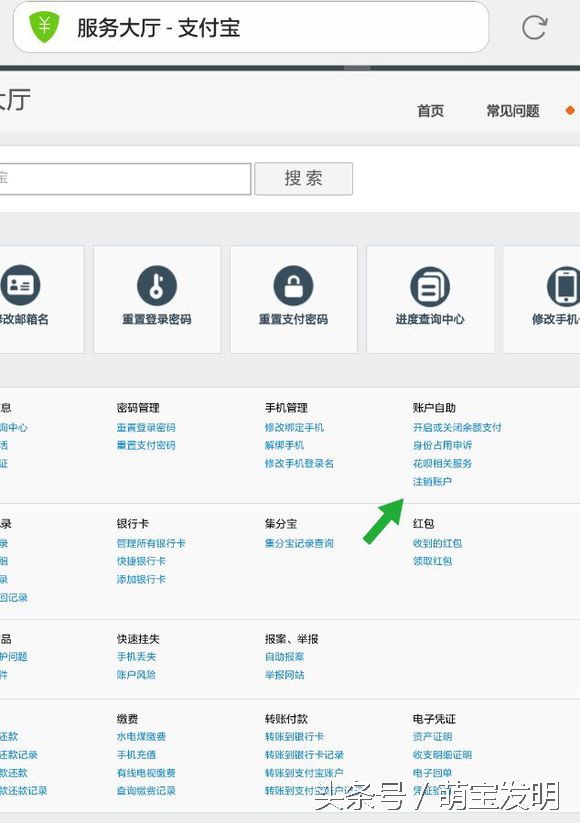Open 转账到银行卡 link
This screenshot has height=823, width=580.
click(294, 736)
